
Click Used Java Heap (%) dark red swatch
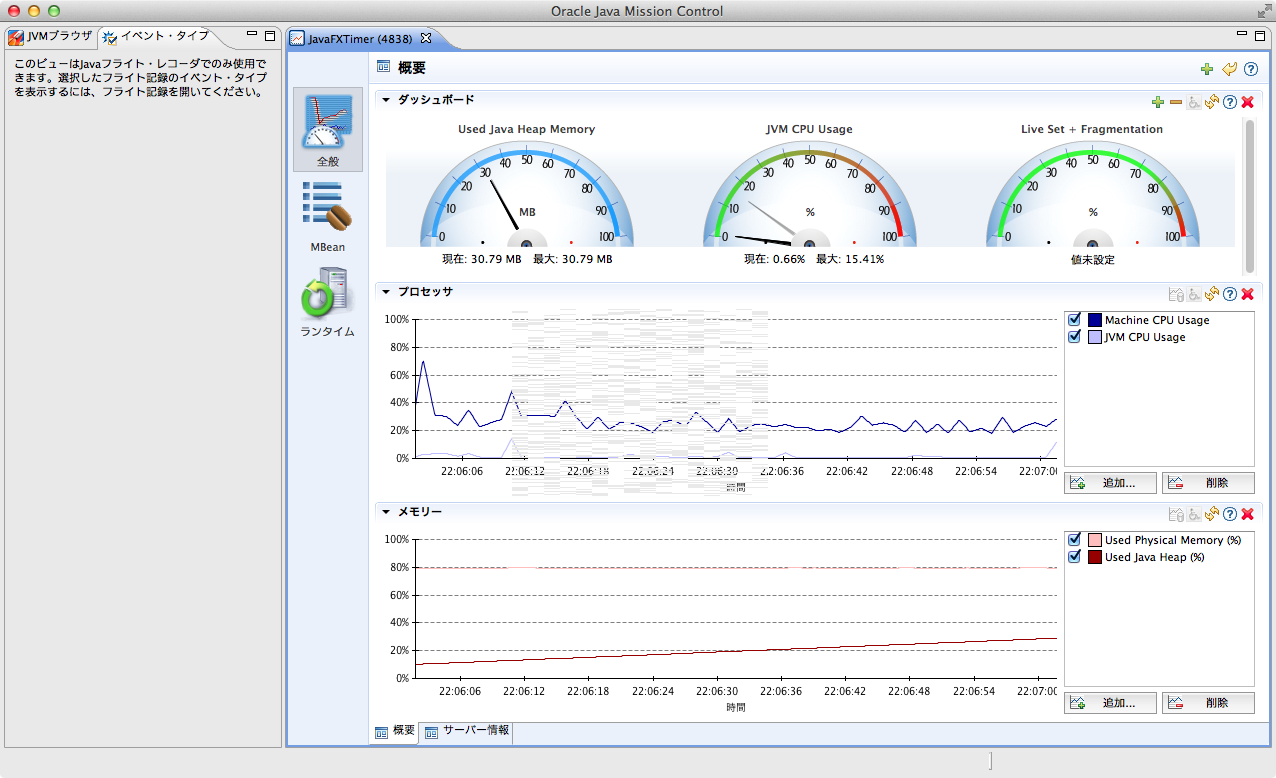pyautogui.click(x=1094, y=557)
